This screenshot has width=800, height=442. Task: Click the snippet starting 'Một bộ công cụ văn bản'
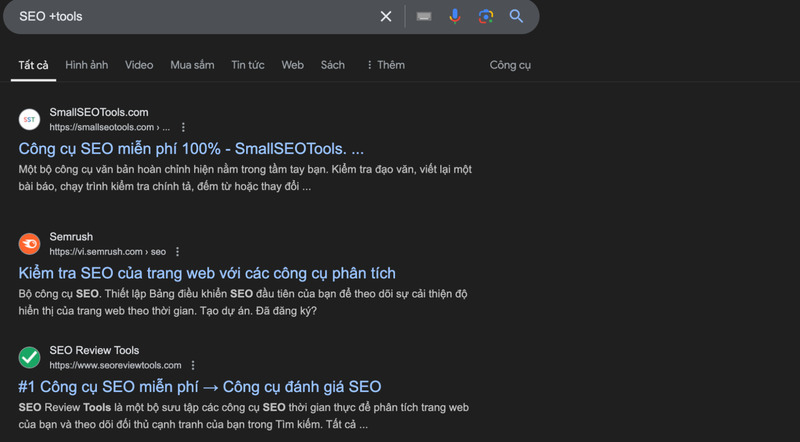click(x=245, y=178)
